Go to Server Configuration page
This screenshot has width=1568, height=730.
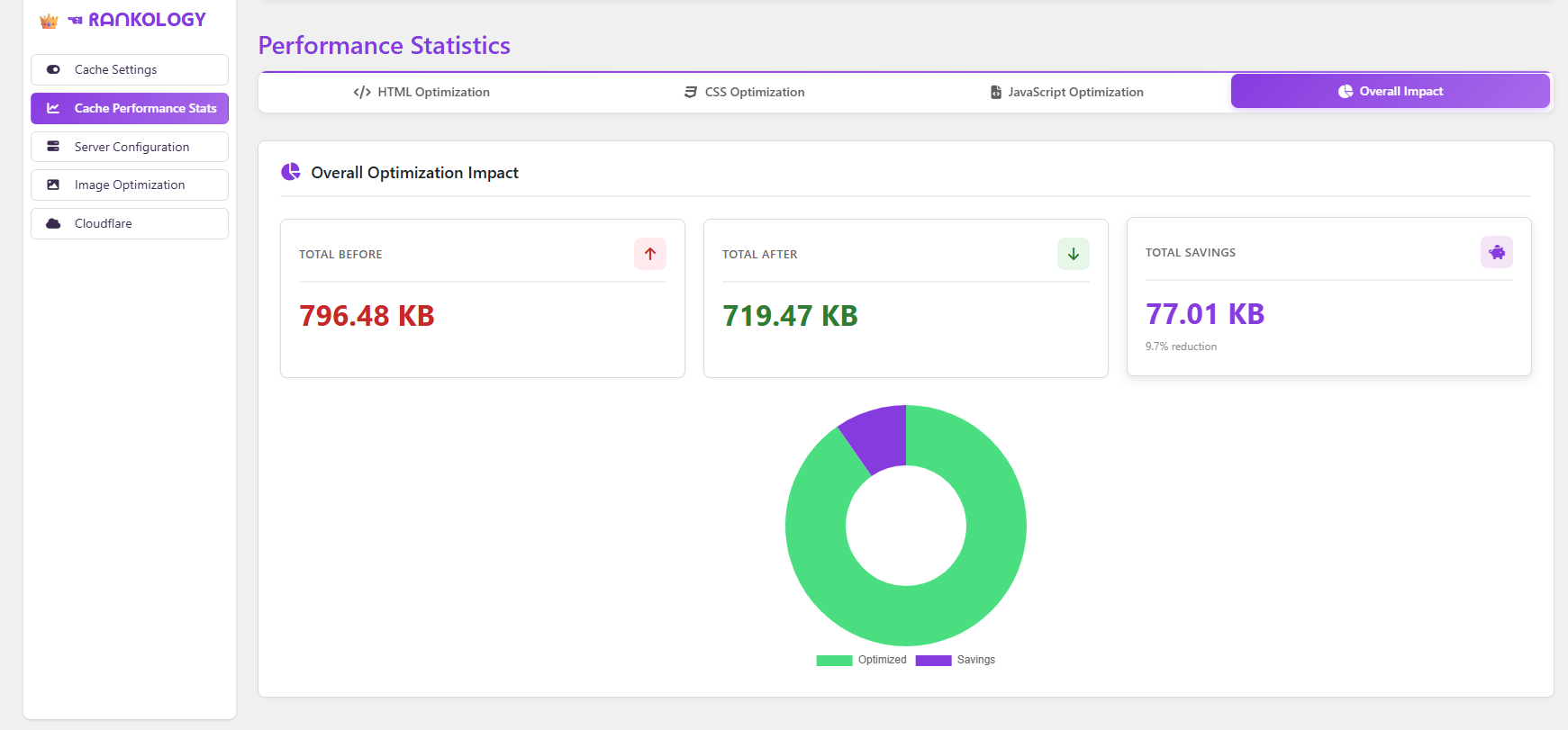tap(131, 147)
